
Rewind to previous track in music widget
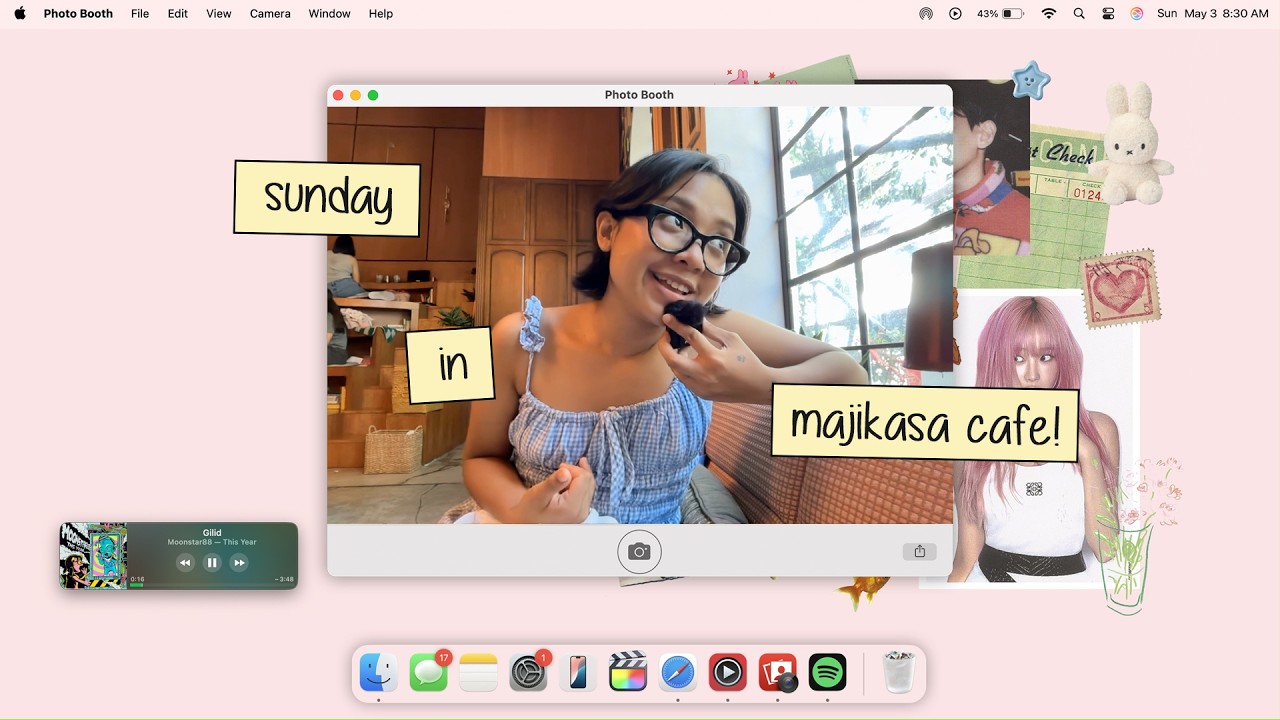click(x=185, y=563)
